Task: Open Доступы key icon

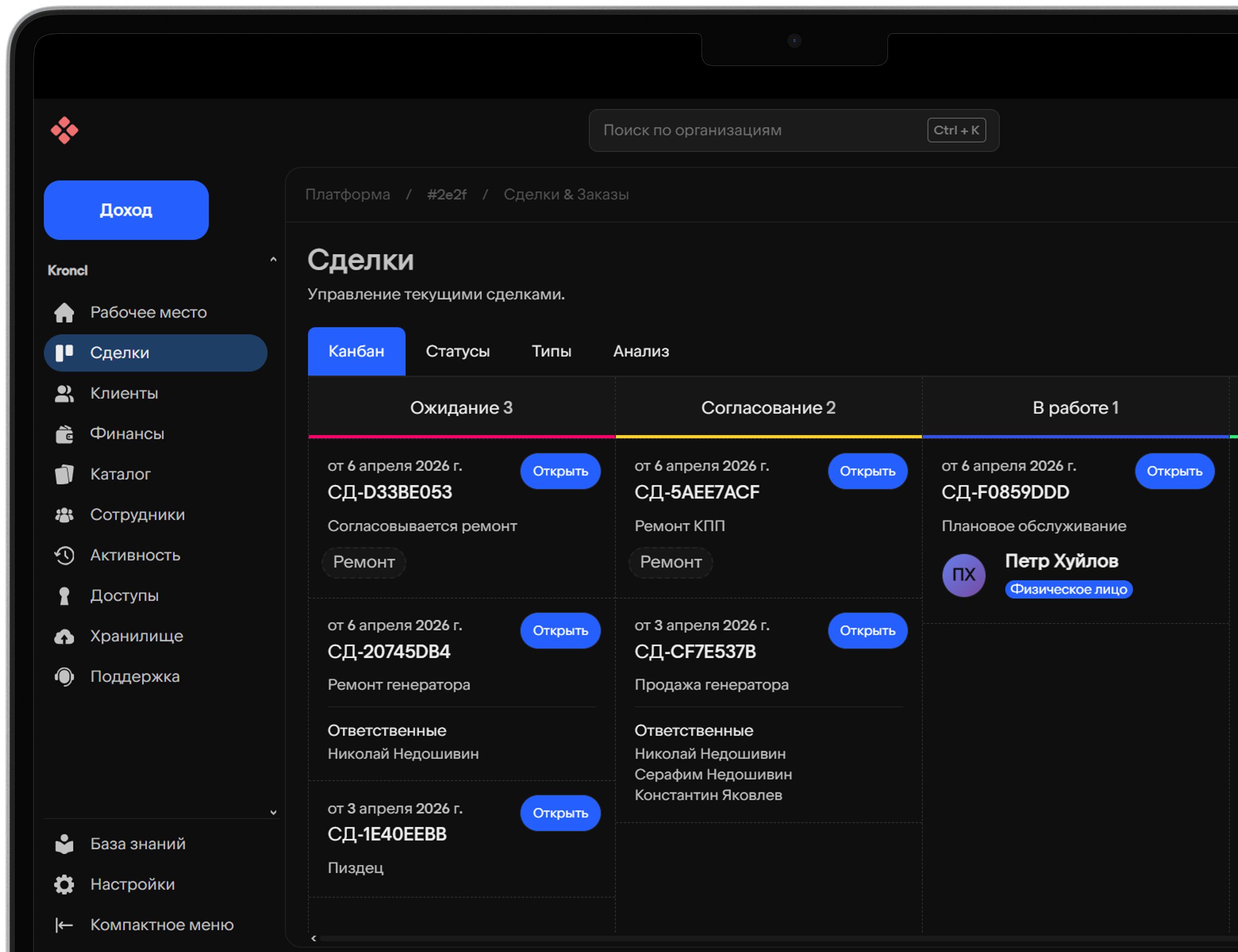Action: coord(64,596)
